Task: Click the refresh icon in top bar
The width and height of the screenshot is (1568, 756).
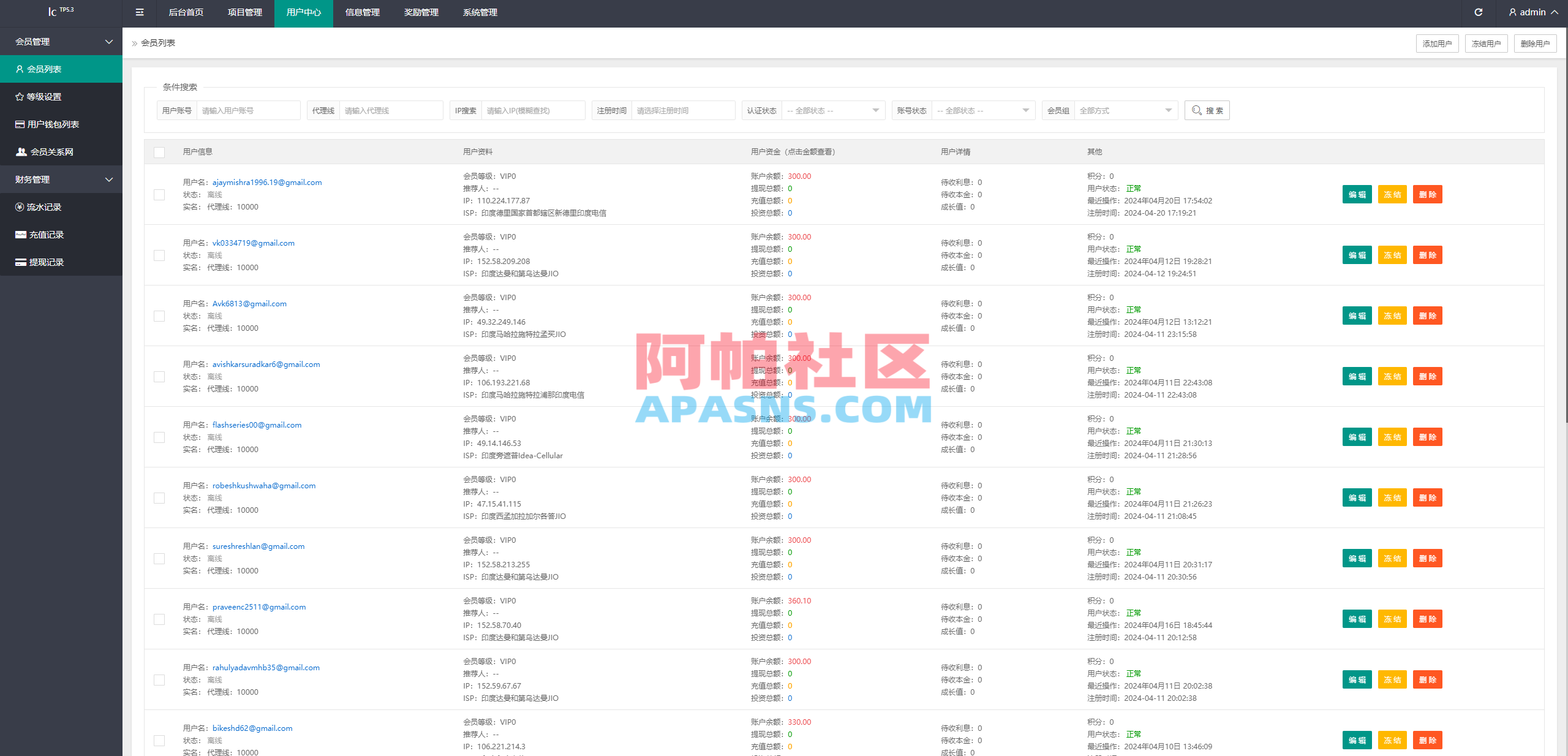Action: (1479, 12)
